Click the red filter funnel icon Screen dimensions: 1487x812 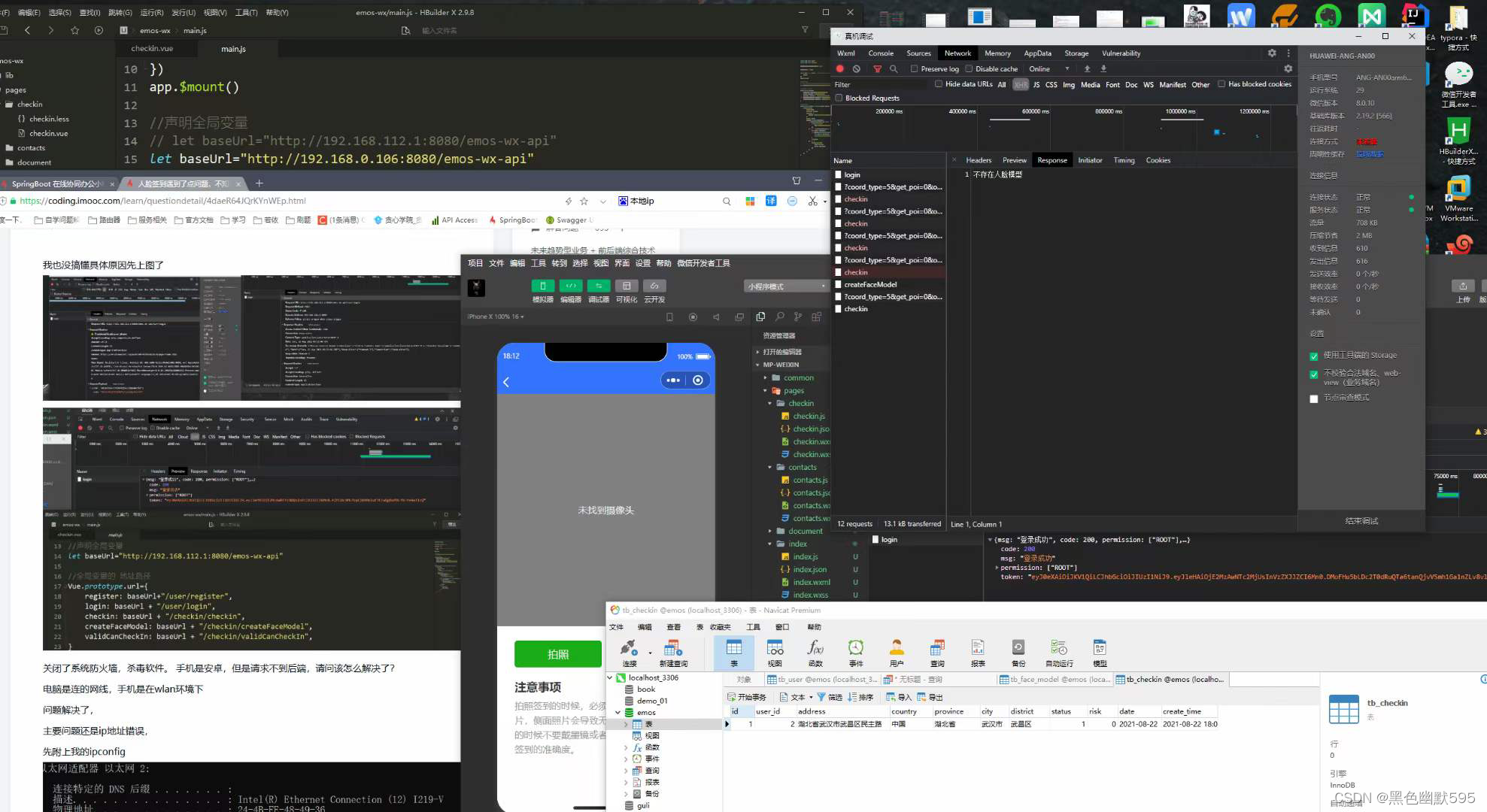click(x=877, y=68)
